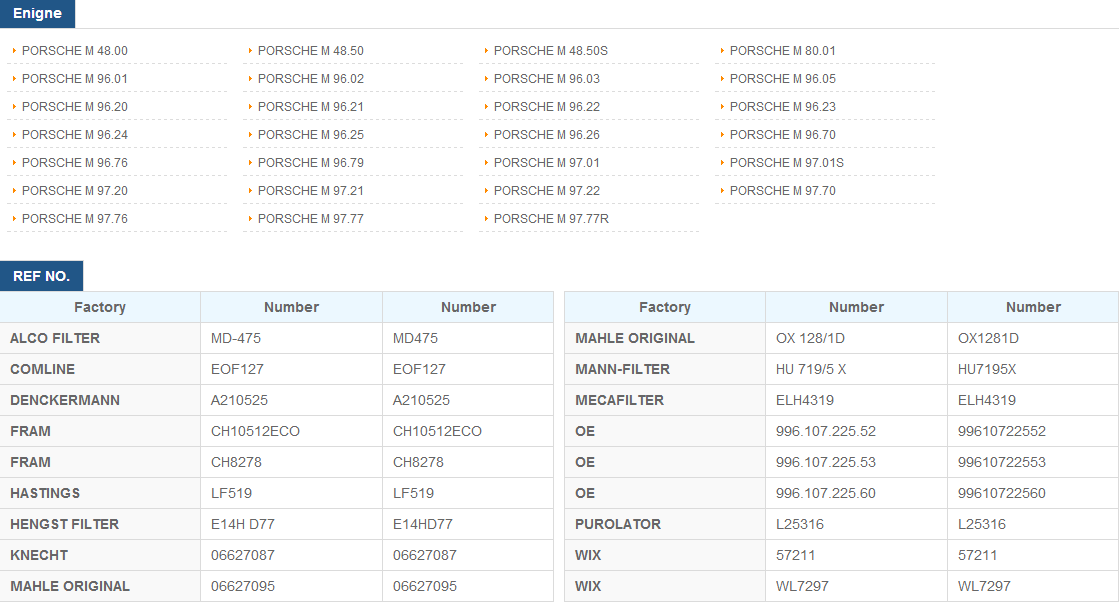This screenshot has width=1119, height=603.
Task: Select the HU 719/5 X number cell
Action: point(856,369)
